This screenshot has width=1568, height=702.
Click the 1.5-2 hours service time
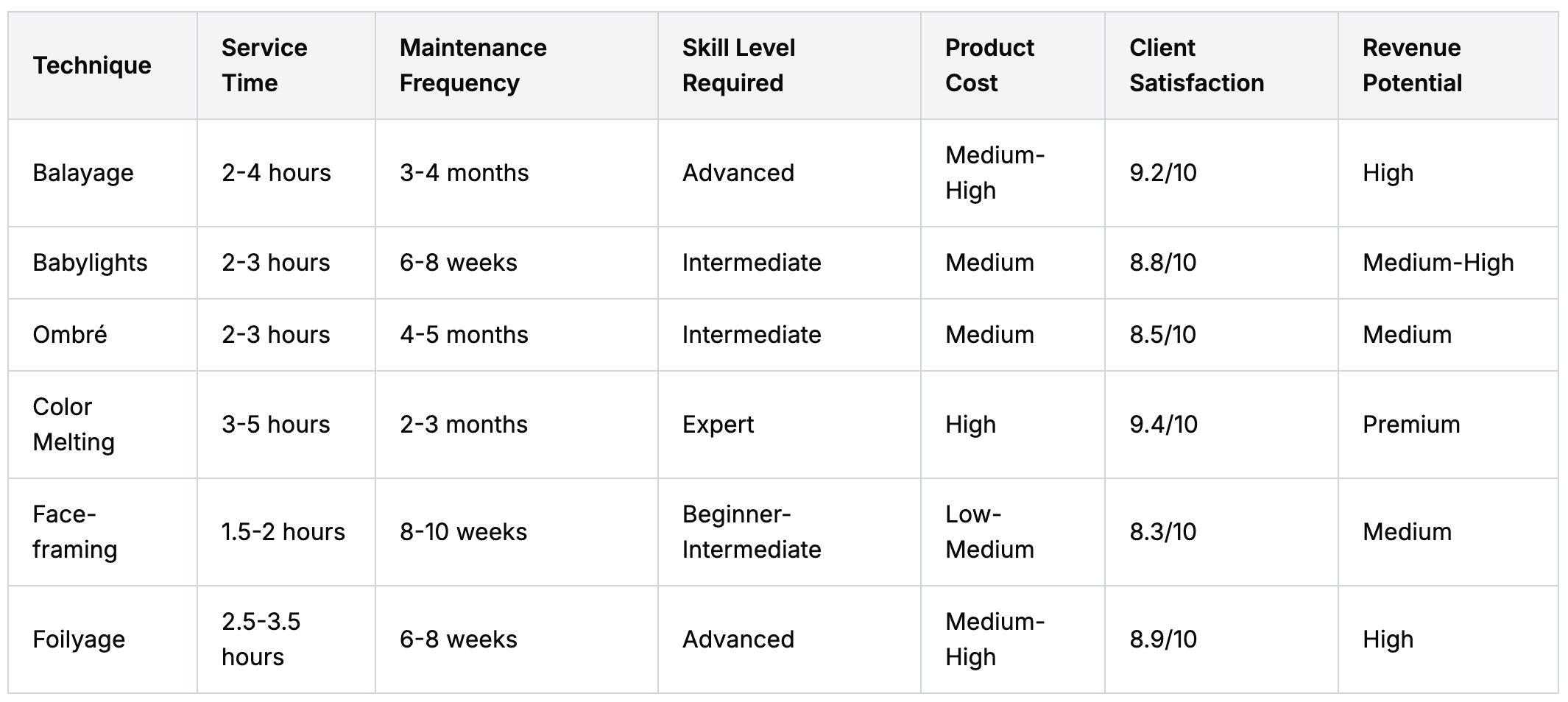(283, 532)
